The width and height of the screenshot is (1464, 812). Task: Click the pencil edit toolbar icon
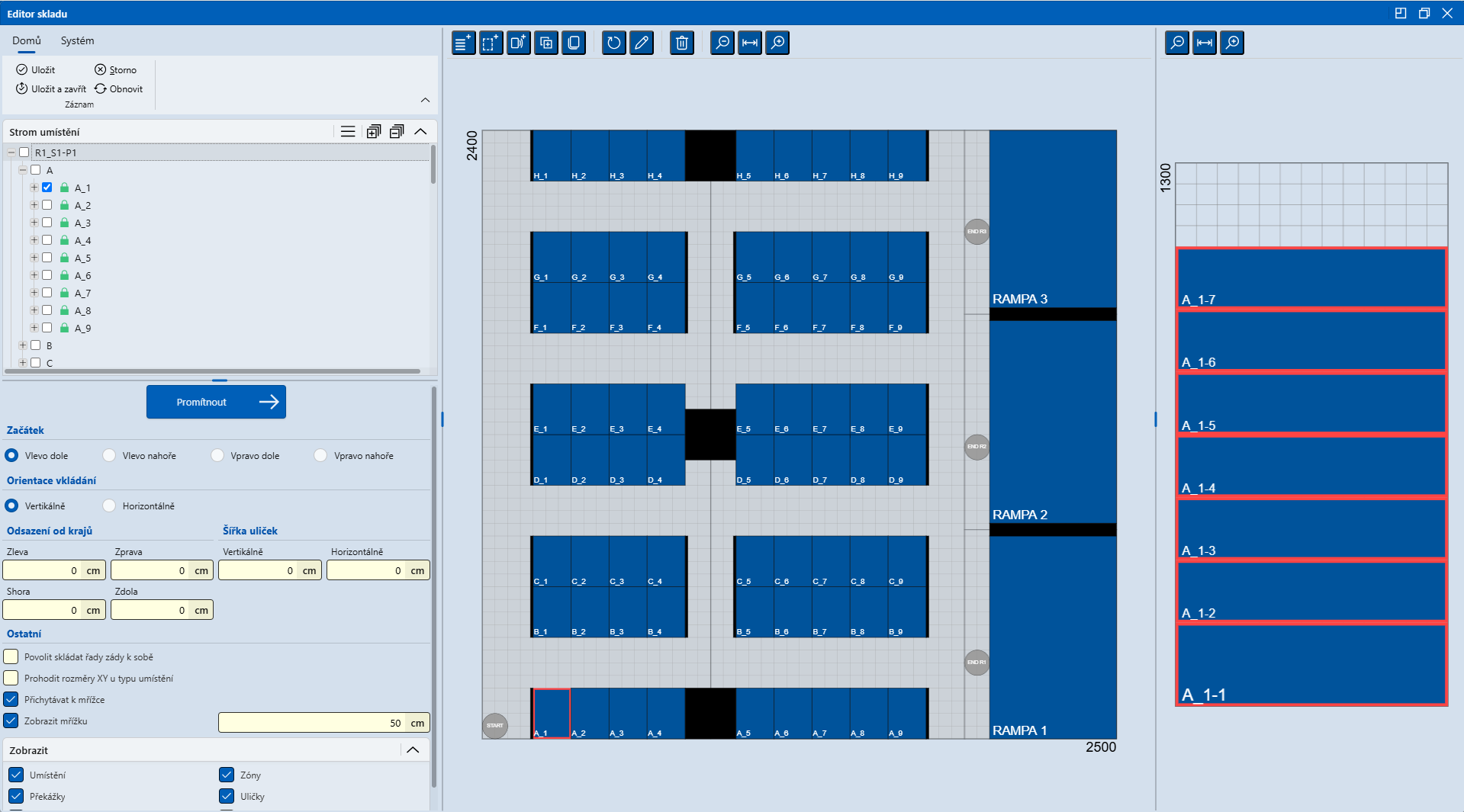click(x=642, y=43)
